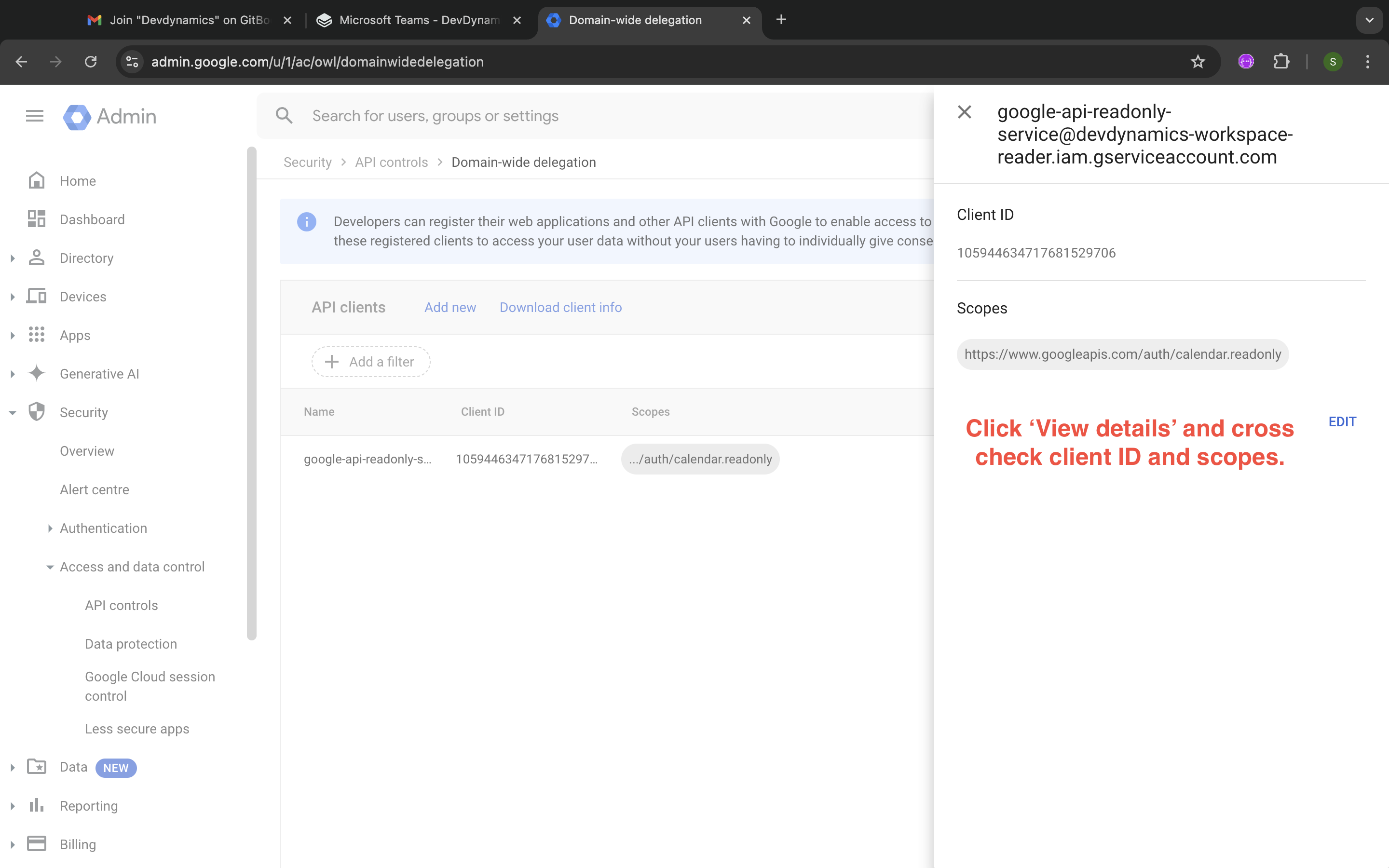Screen dimensions: 1389x868
Task: Click EDIT in details panel
Action: coord(1342,422)
